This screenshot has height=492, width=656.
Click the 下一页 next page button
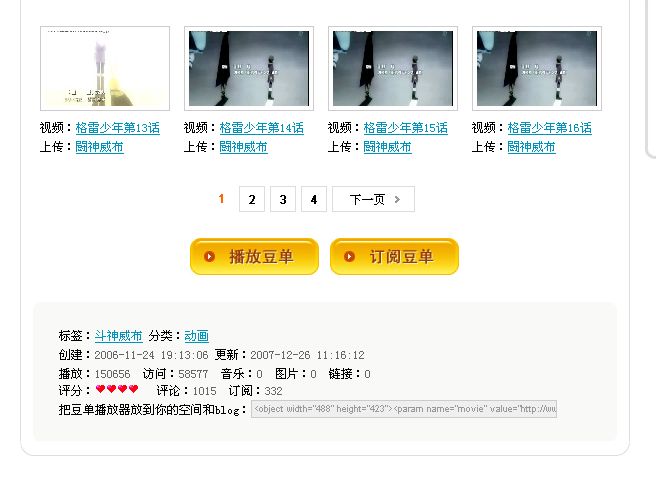(374, 199)
